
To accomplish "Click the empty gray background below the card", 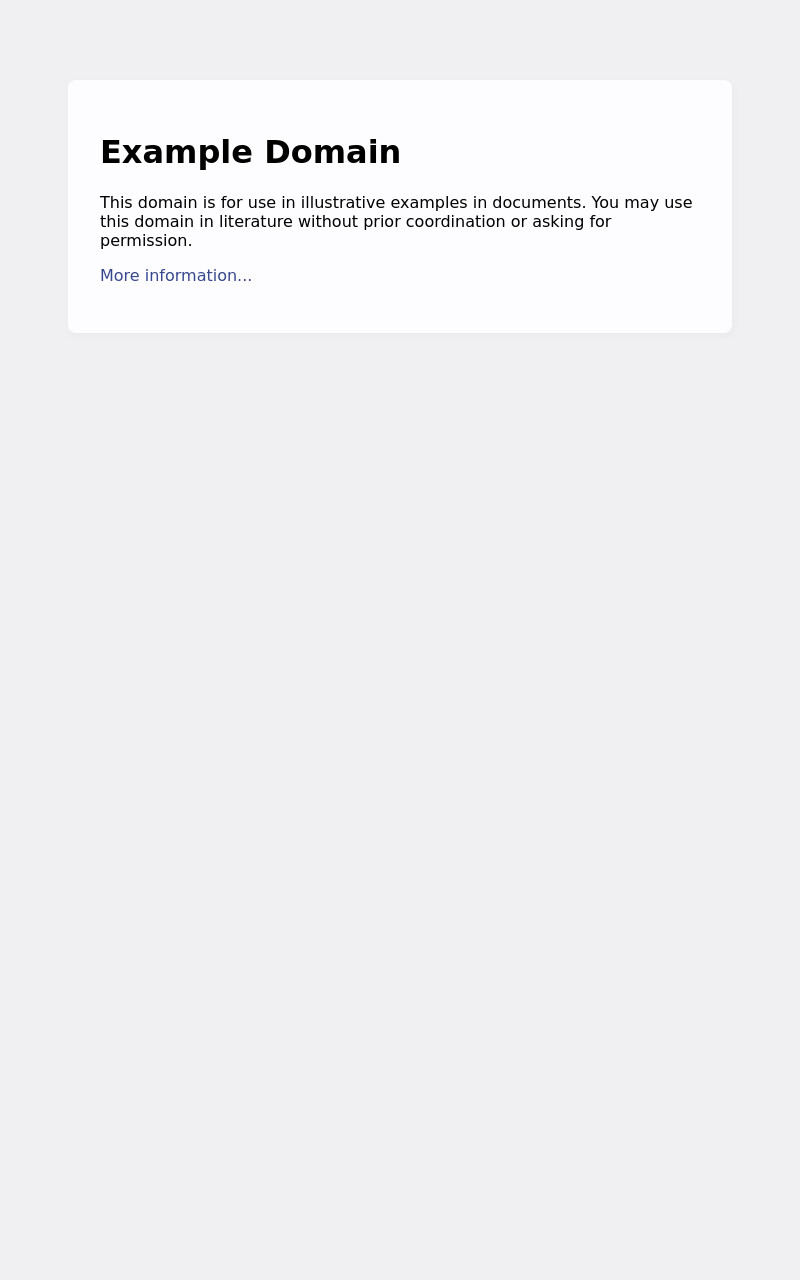I will pyautogui.click(x=400, y=800).
